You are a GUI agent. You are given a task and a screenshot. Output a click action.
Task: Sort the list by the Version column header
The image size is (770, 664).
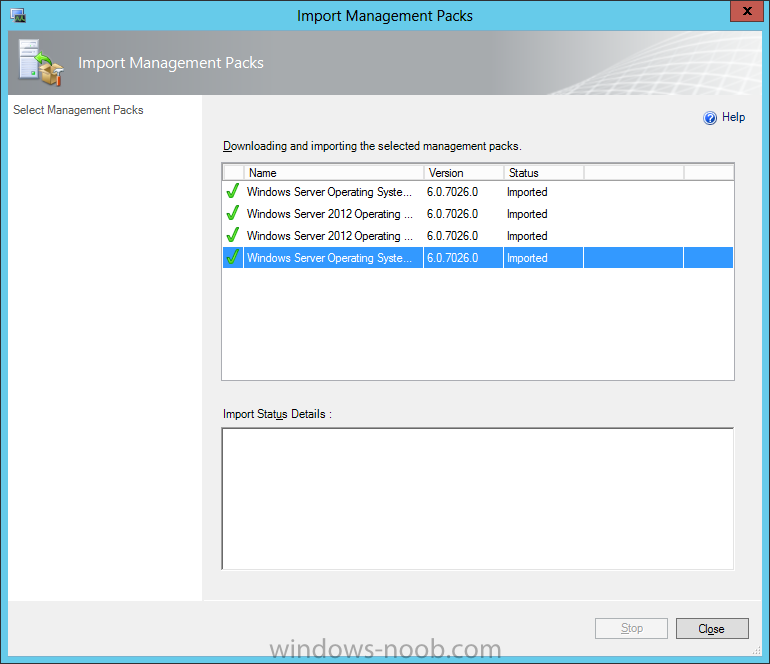point(464,173)
